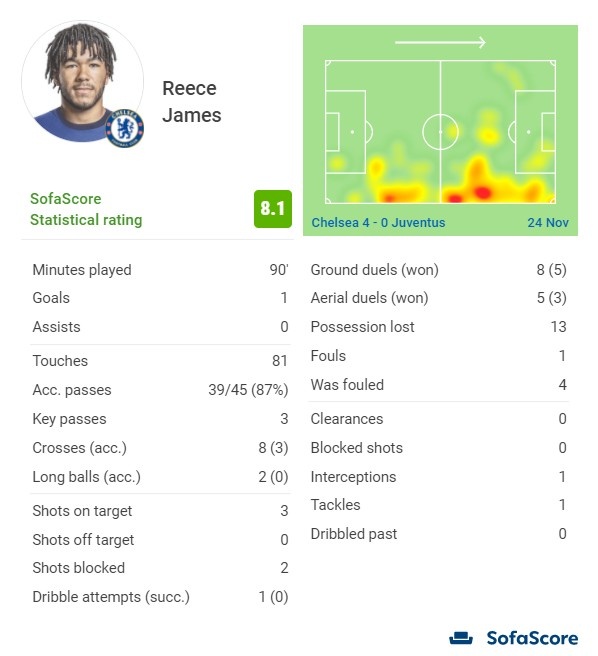Image resolution: width=598 pixels, height=656 pixels.
Task: Select the Ground duels (won) row
Action: (x=438, y=270)
